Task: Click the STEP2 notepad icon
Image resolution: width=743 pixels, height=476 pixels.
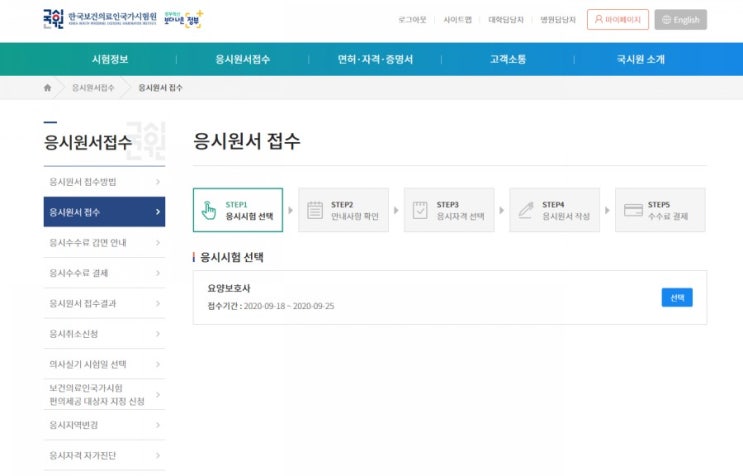Action: click(x=315, y=210)
